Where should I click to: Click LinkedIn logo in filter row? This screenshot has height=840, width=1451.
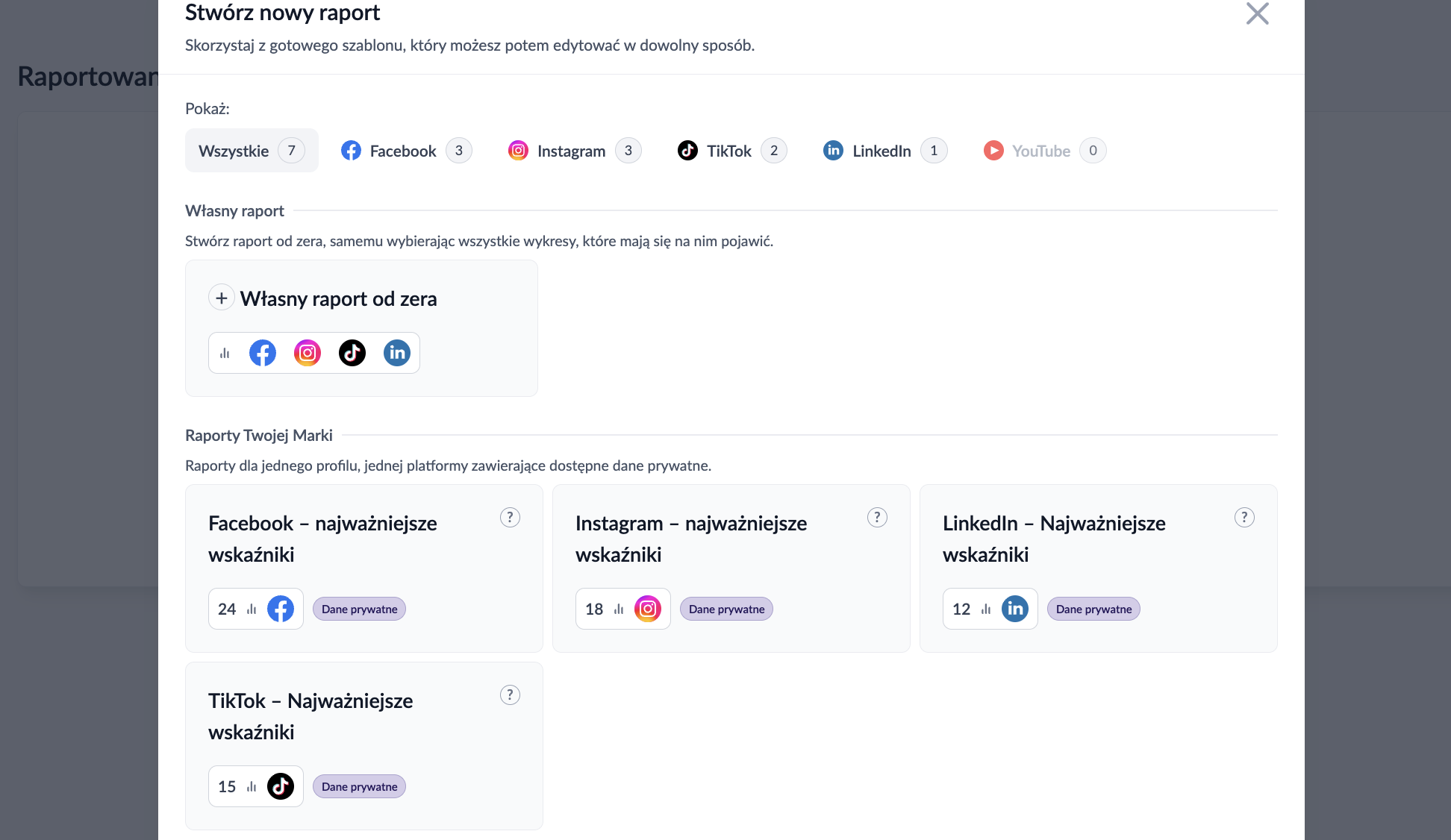point(833,151)
